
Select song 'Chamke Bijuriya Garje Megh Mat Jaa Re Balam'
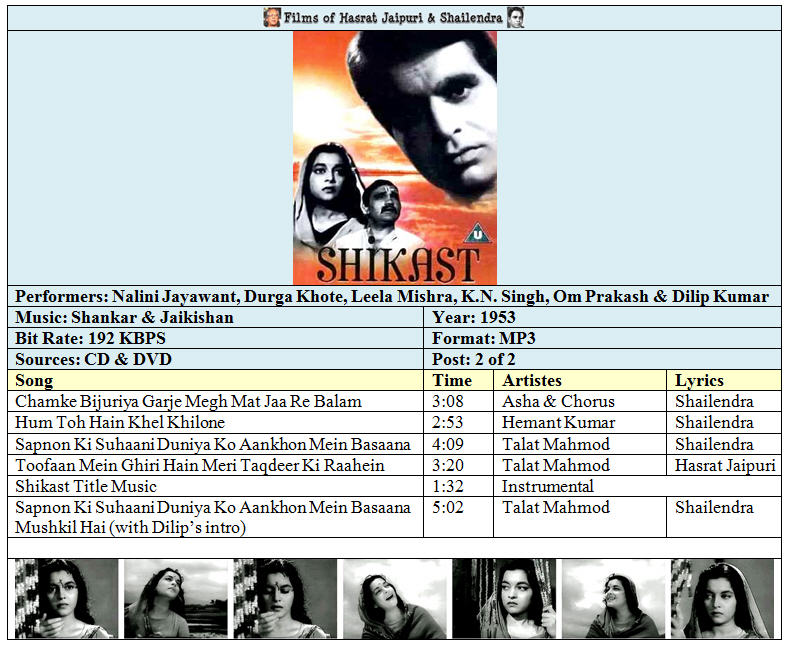188,401
